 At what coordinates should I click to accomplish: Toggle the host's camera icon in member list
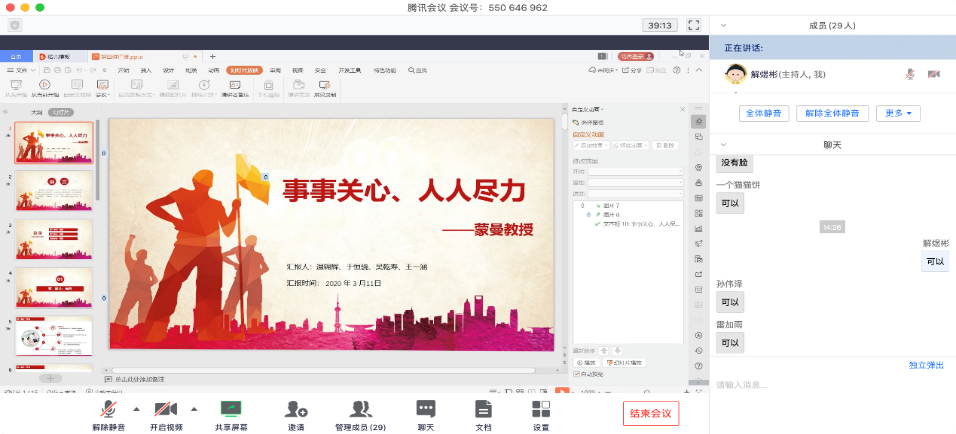pos(934,74)
